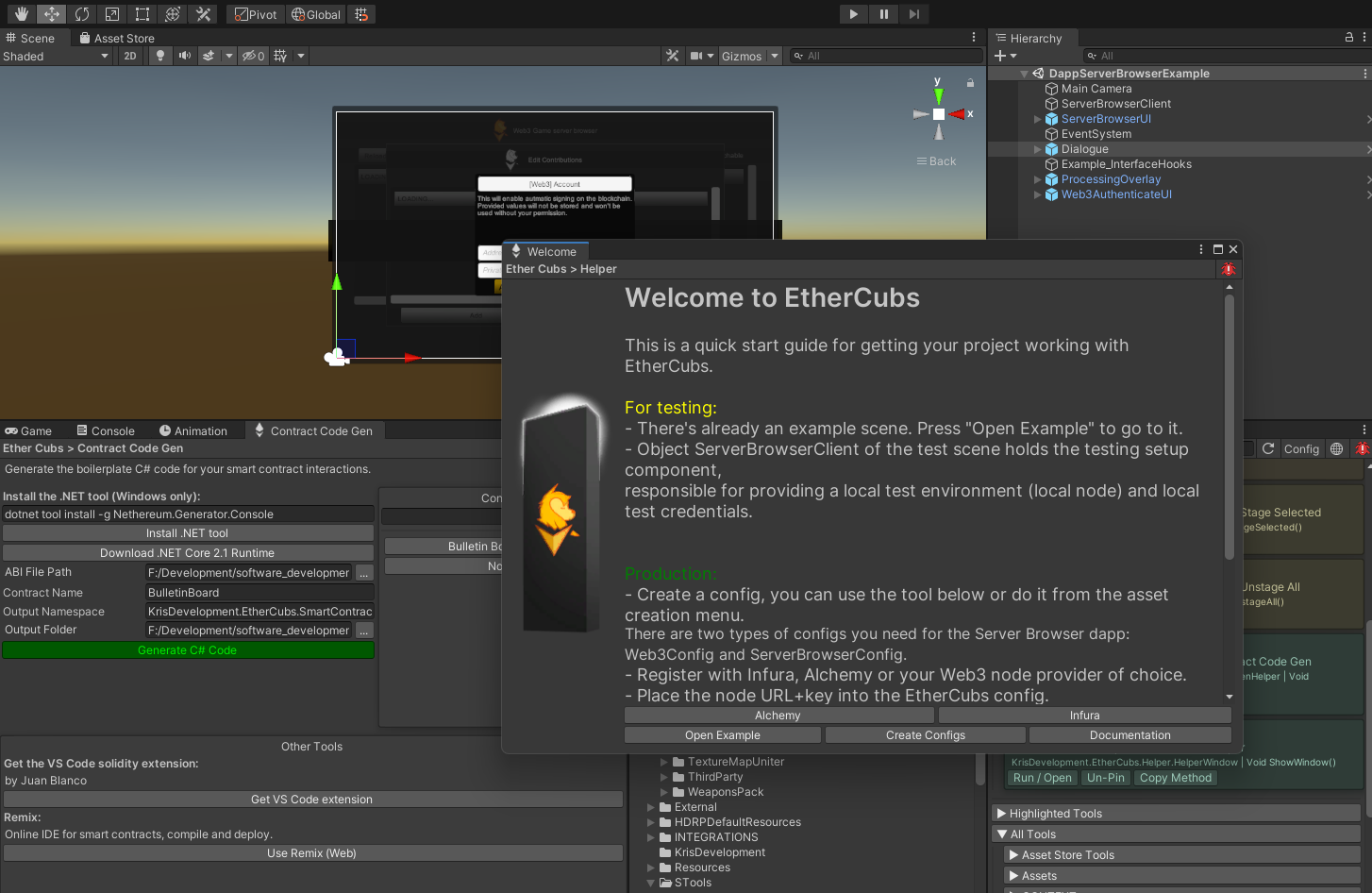The image size is (1372, 893).
Task: Switch to the Scene tab
Action: coord(30,38)
